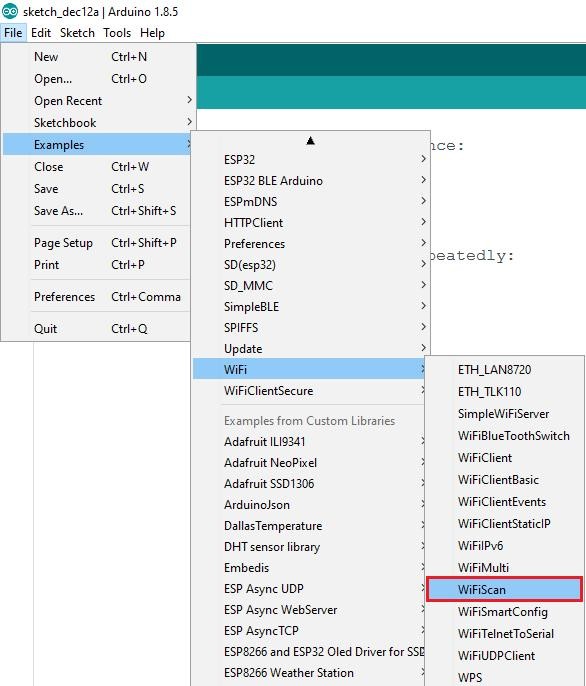
Task: Open the SimpleWiFiServer example
Action: click(x=505, y=414)
